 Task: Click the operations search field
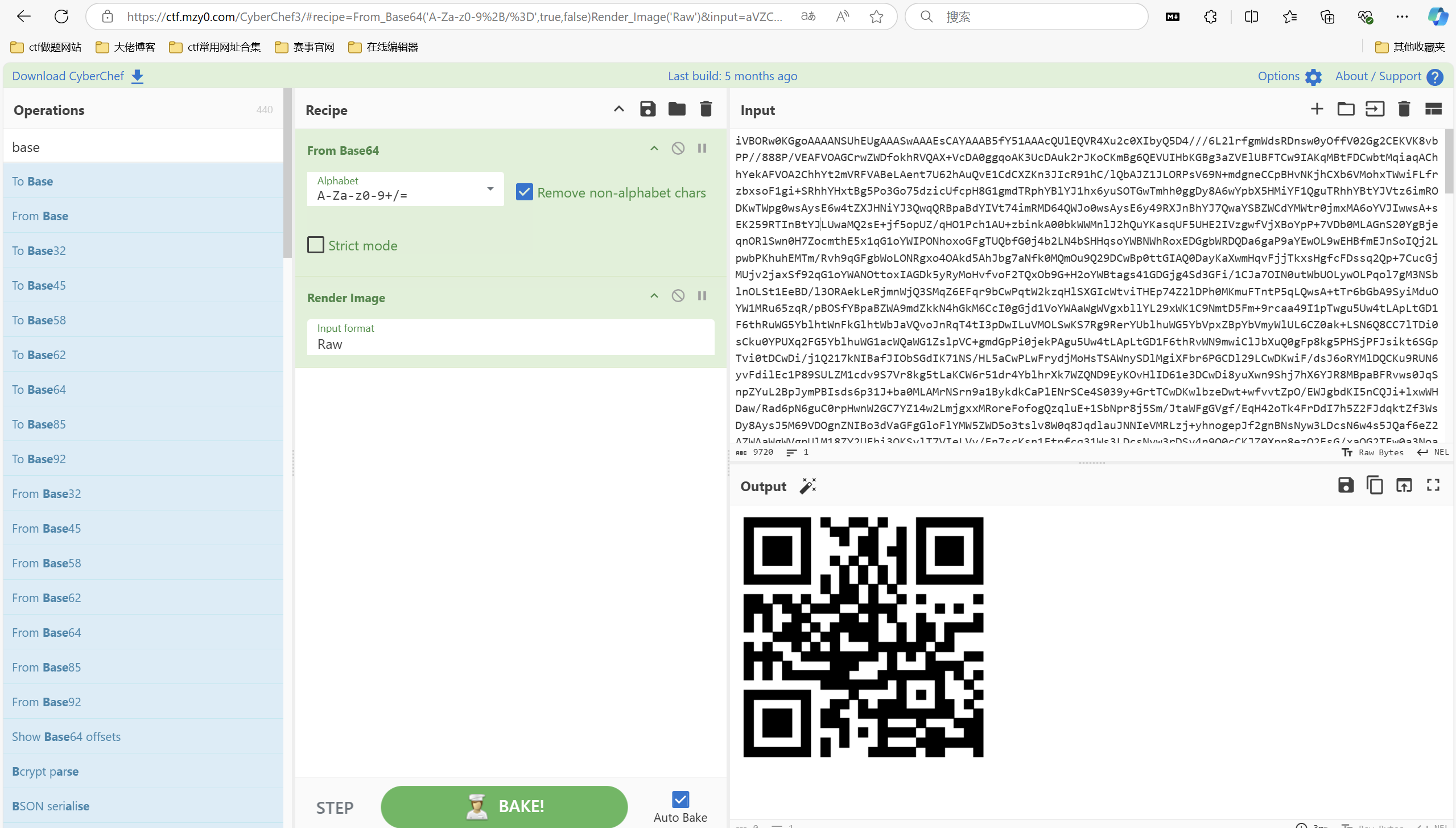tap(143, 147)
